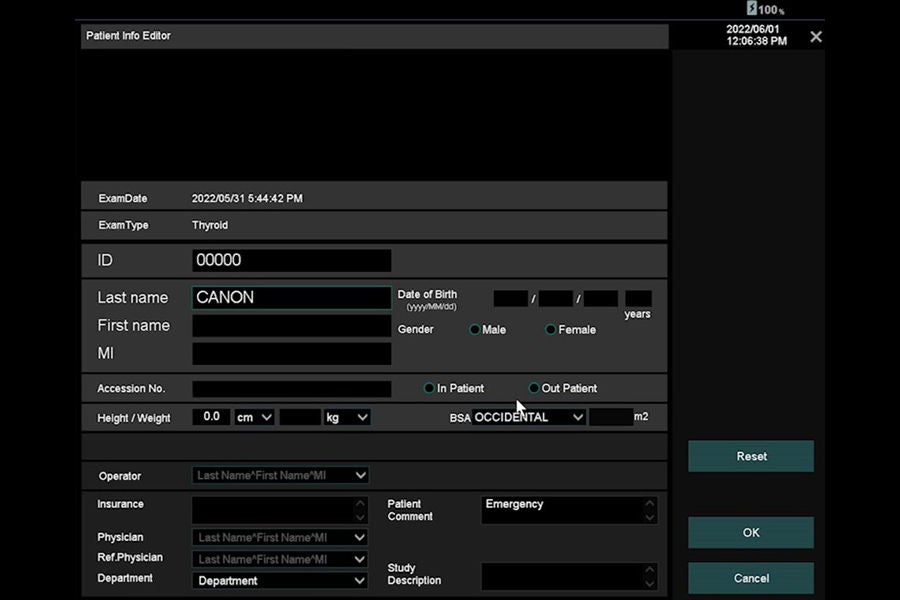Confirm with the OK button
The image size is (900, 600).
tap(751, 533)
